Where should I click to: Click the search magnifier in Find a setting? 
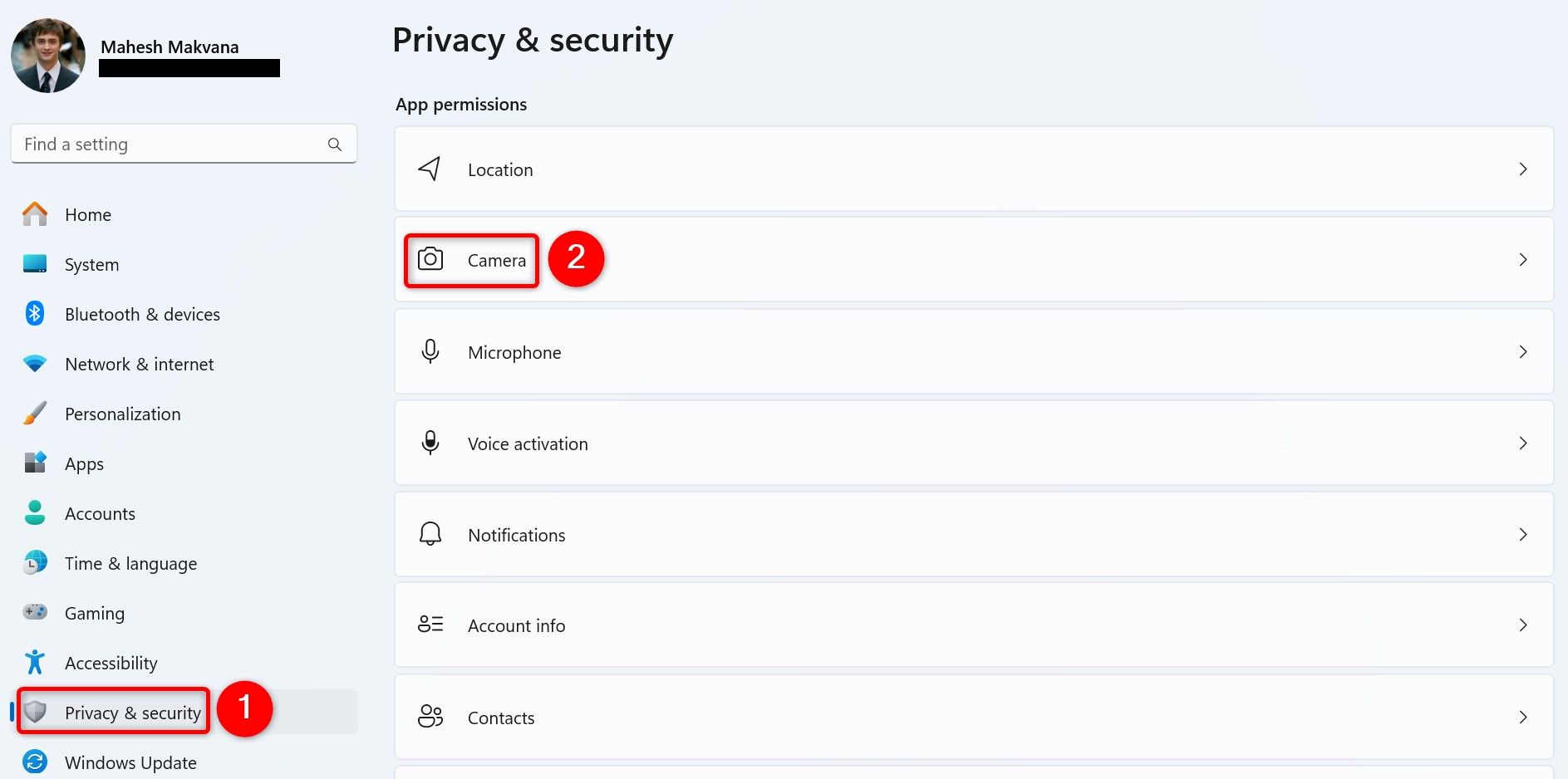[x=334, y=144]
